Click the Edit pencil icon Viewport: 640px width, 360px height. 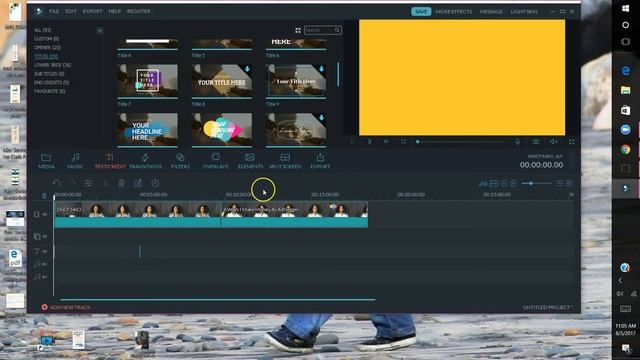click(138, 183)
